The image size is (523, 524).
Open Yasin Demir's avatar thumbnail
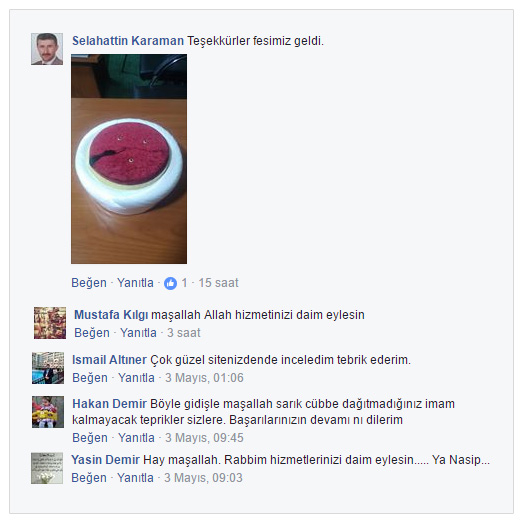point(47,468)
